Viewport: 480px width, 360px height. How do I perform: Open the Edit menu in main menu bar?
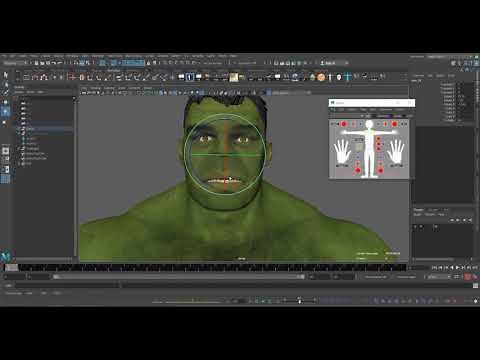pos(12,56)
